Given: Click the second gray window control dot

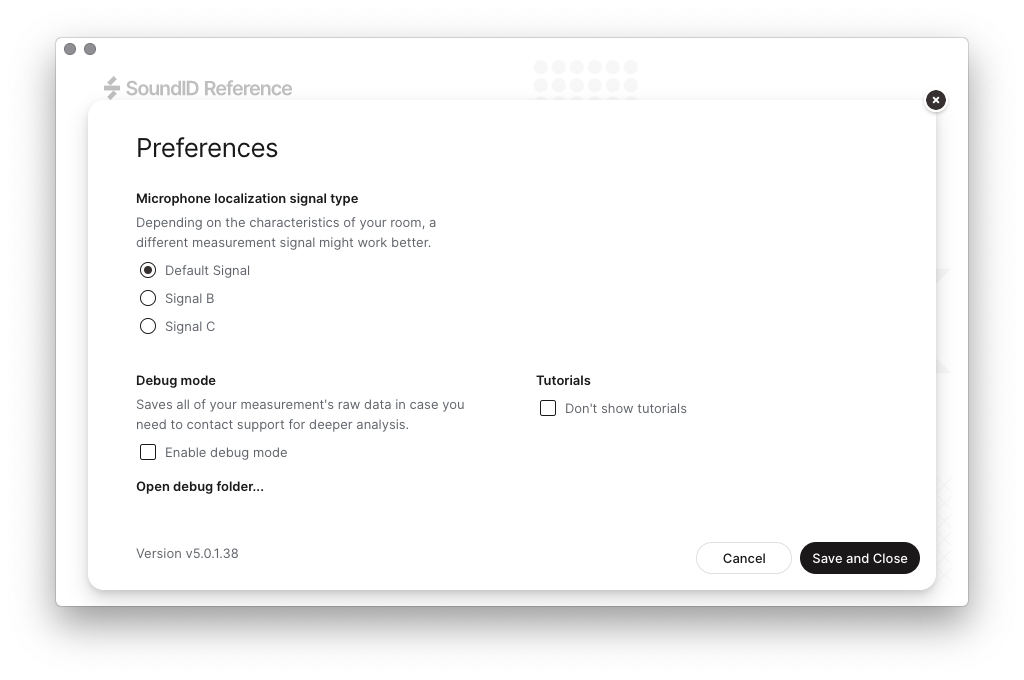Looking at the screenshot, I should coord(90,49).
